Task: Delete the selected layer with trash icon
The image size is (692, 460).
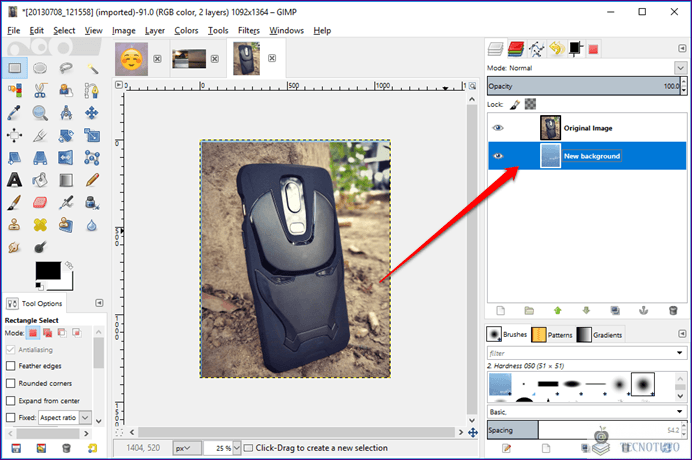Action: (x=673, y=311)
